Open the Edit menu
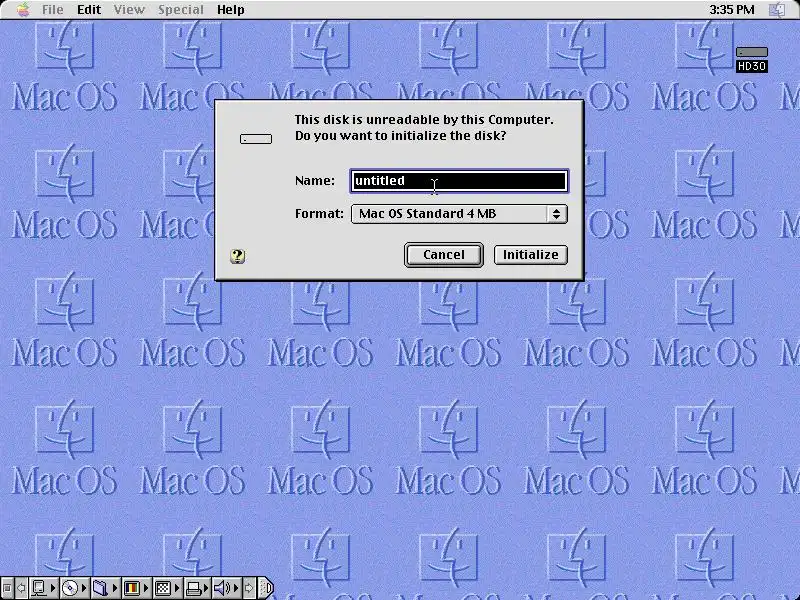Screen dimensions: 800x600 coord(89,9)
